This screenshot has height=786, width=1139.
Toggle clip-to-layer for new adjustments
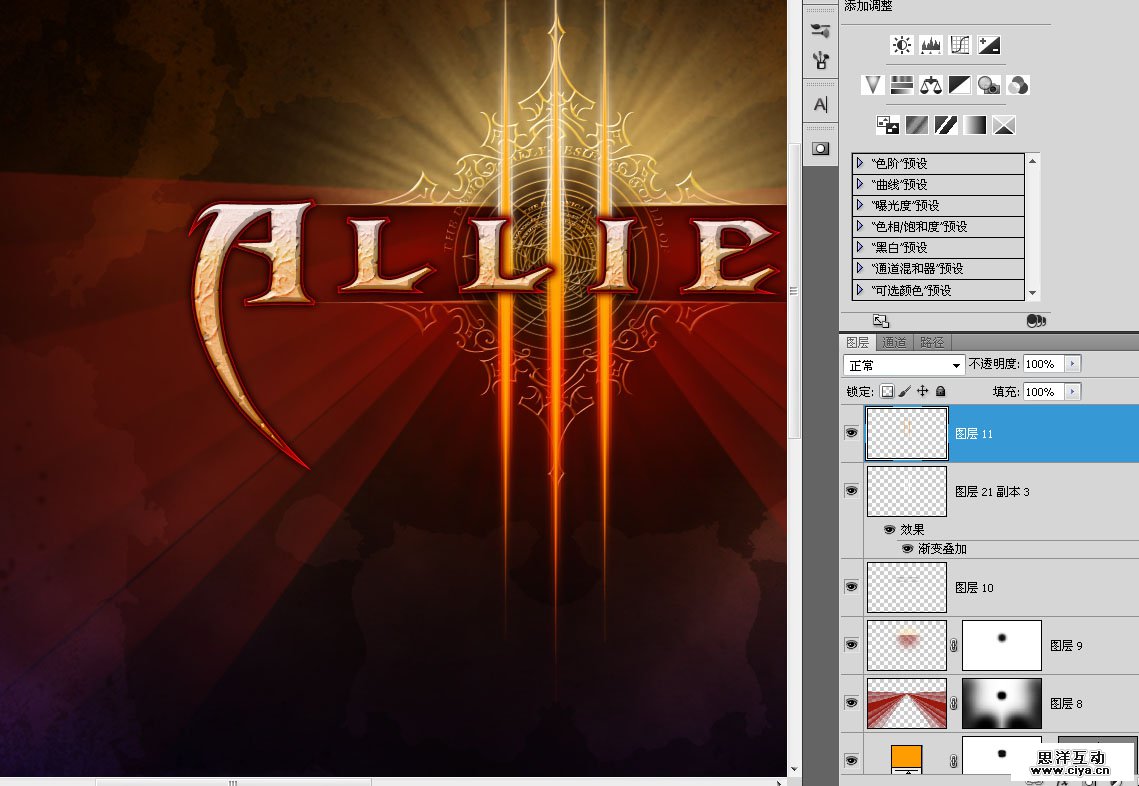[x=1036, y=321]
